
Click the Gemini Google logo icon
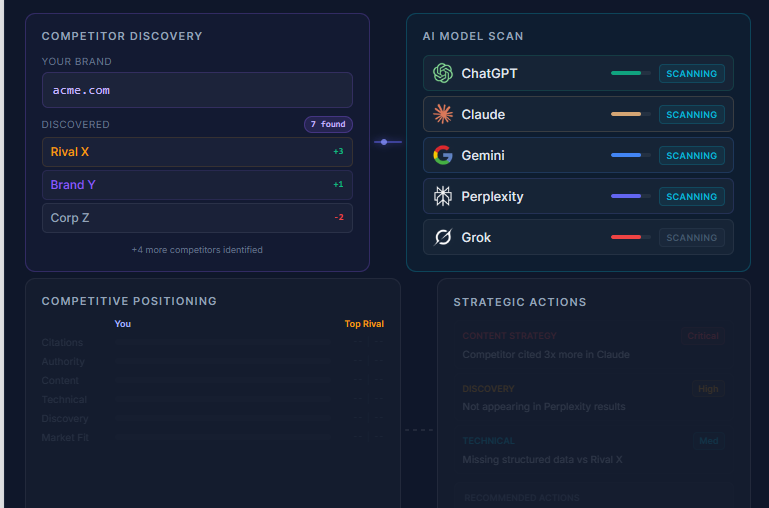(x=443, y=155)
